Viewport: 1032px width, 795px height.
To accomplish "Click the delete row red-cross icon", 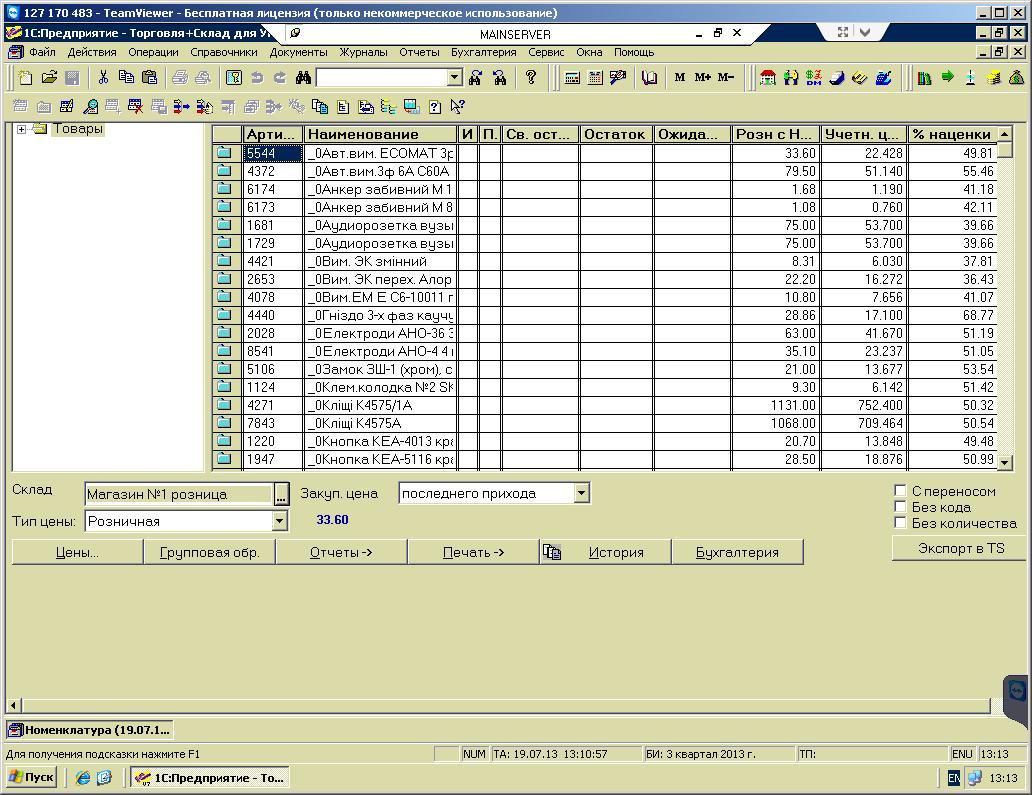I will pos(136,106).
